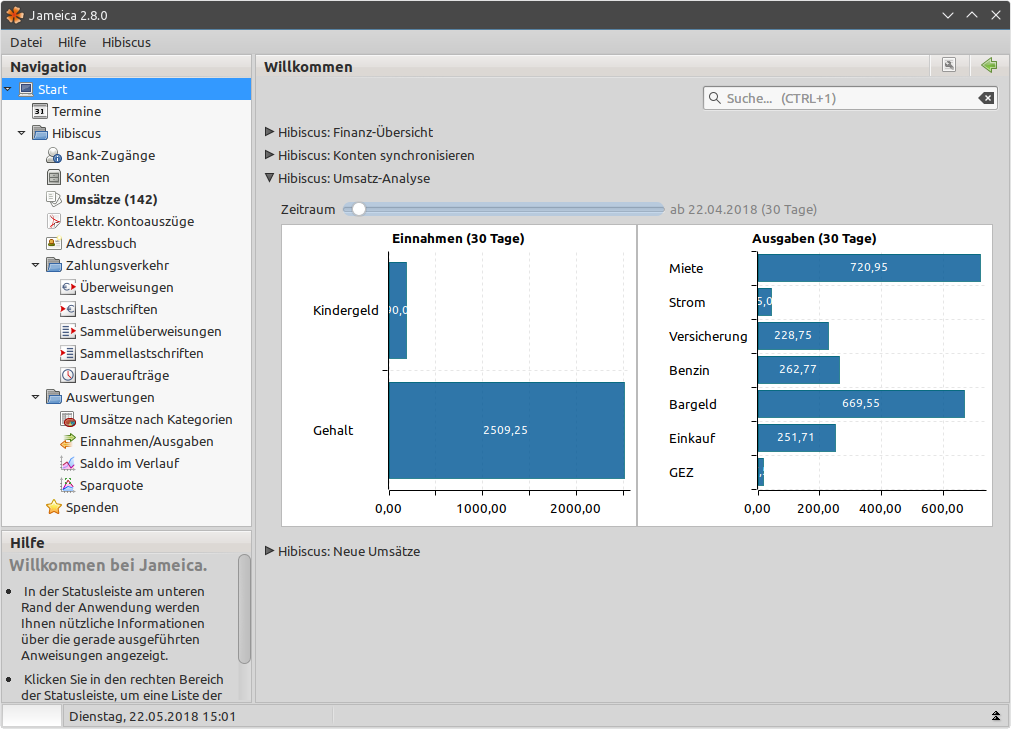Collapse the Hibiscus tree node

pyautogui.click(x=22, y=133)
